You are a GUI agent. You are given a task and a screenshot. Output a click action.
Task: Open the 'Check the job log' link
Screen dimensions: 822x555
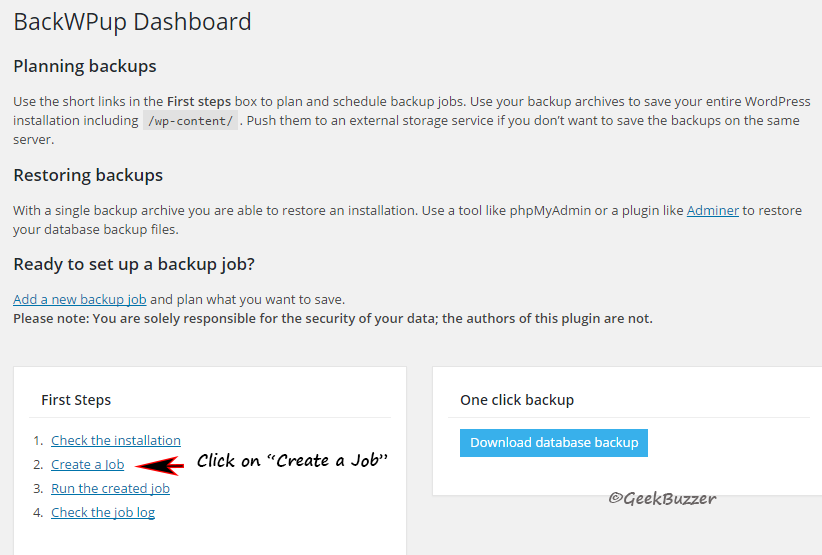103,513
